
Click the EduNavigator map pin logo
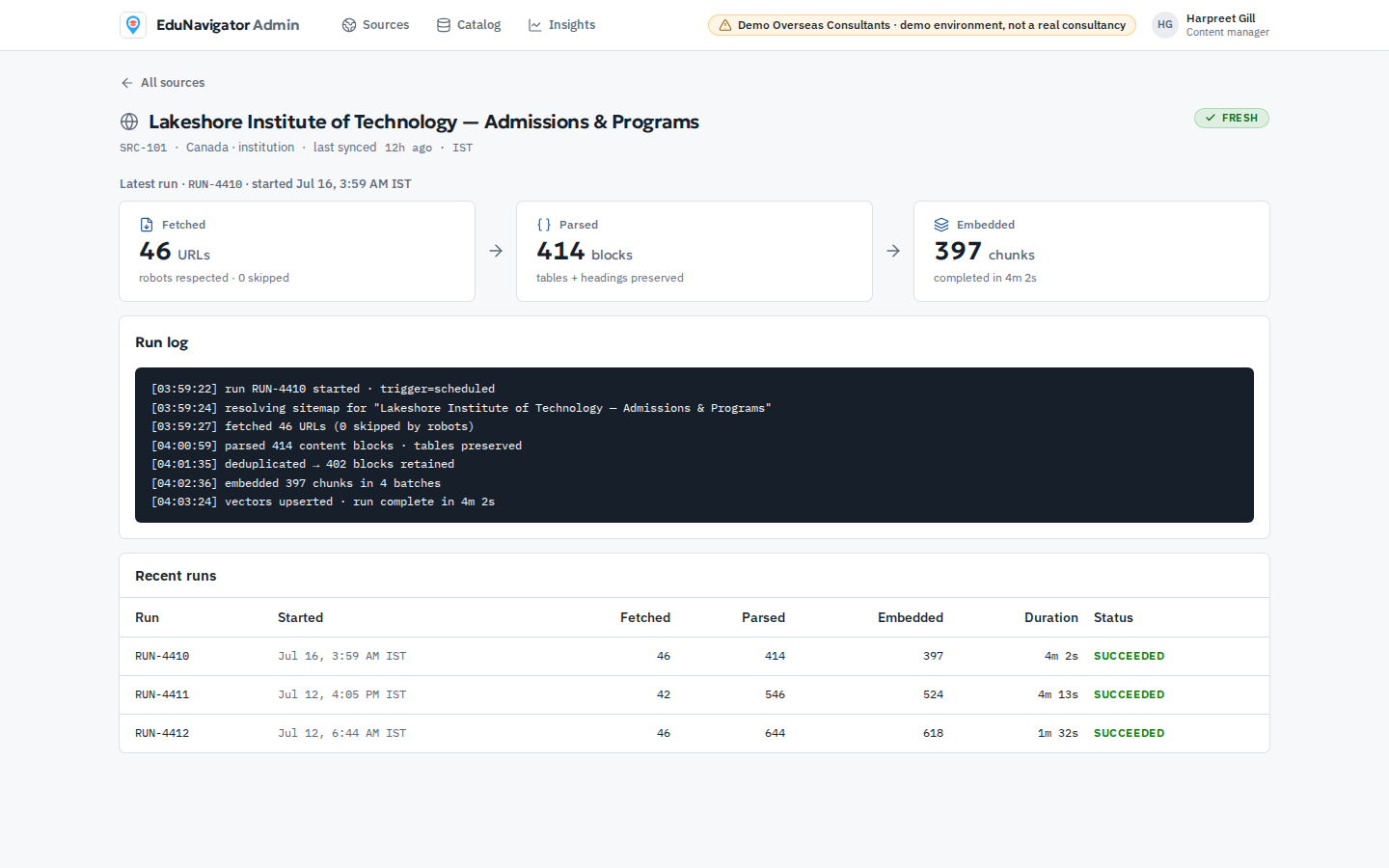click(133, 25)
